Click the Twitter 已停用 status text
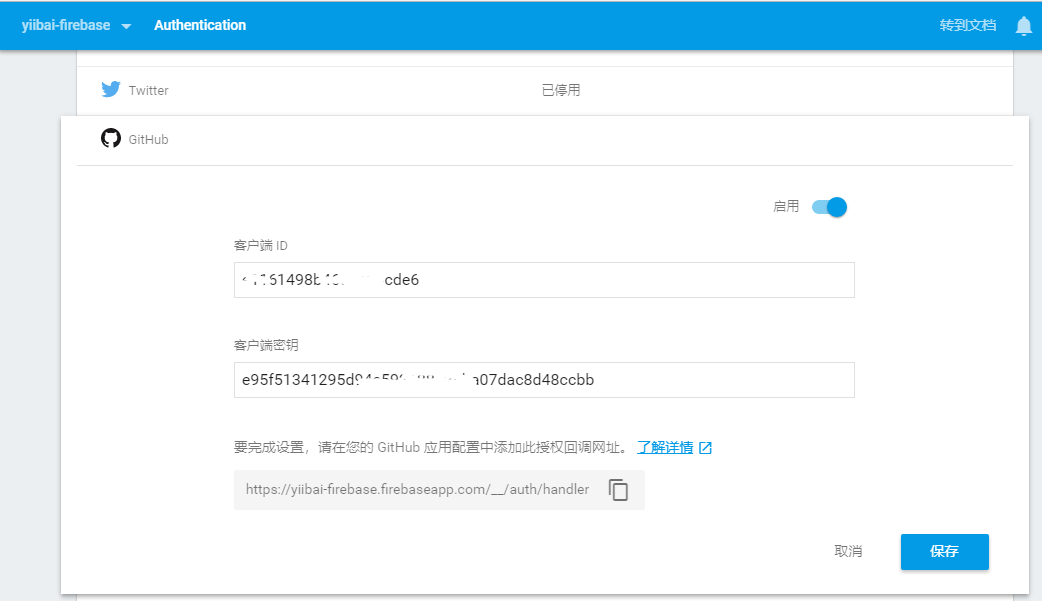This screenshot has height=601, width=1042. (x=561, y=91)
